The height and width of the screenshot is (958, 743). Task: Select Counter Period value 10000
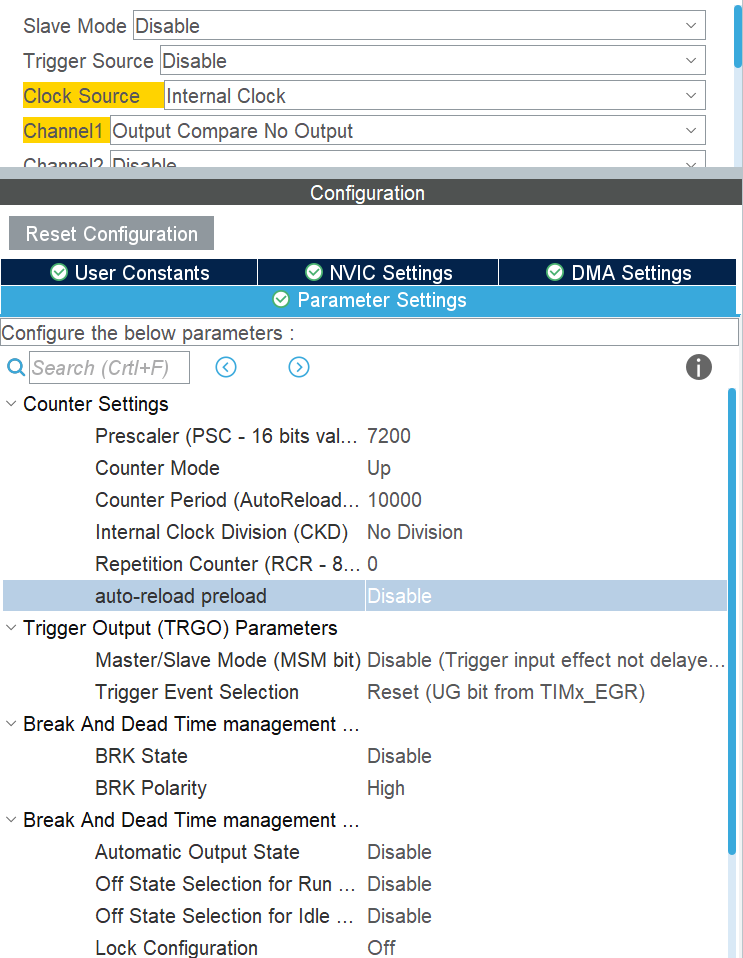(394, 500)
